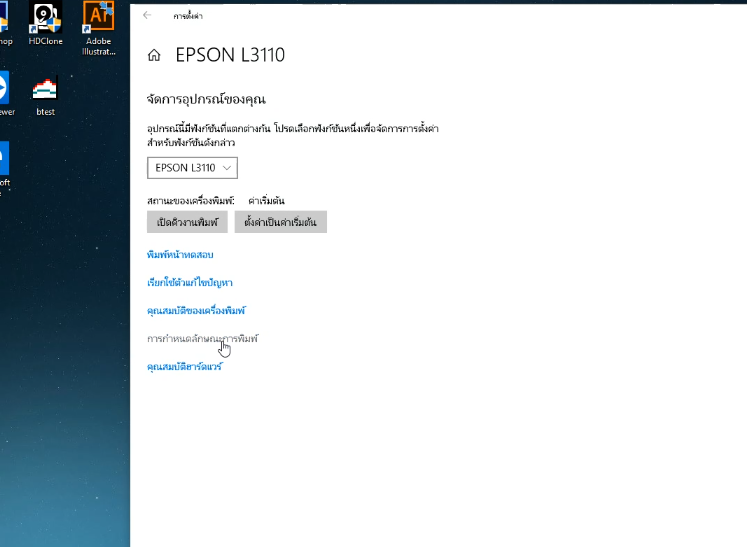This screenshot has width=747, height=547.
Task: Open the คุณสมบัติของเครื่องพิมพ์ (printer properties) link
Action: coord(196,311)
